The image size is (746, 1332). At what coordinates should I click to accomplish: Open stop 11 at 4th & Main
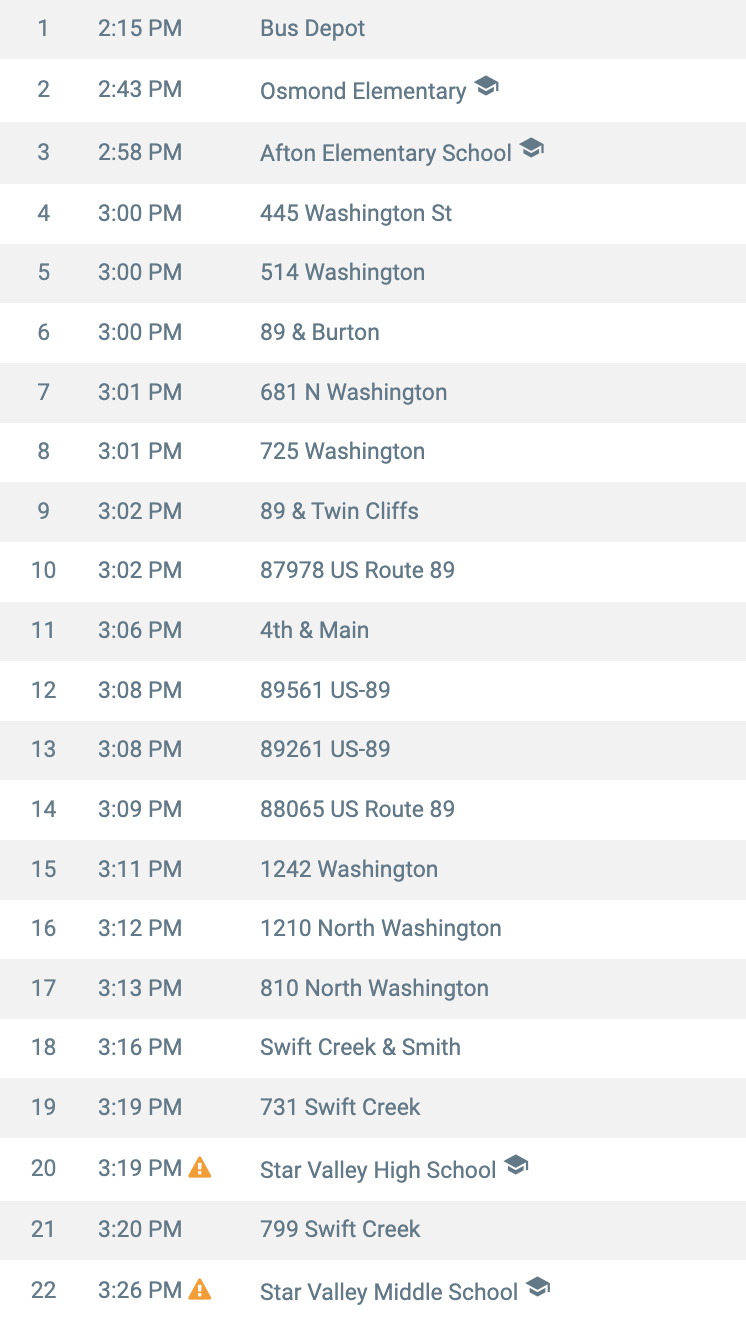[x=314, y=630]
